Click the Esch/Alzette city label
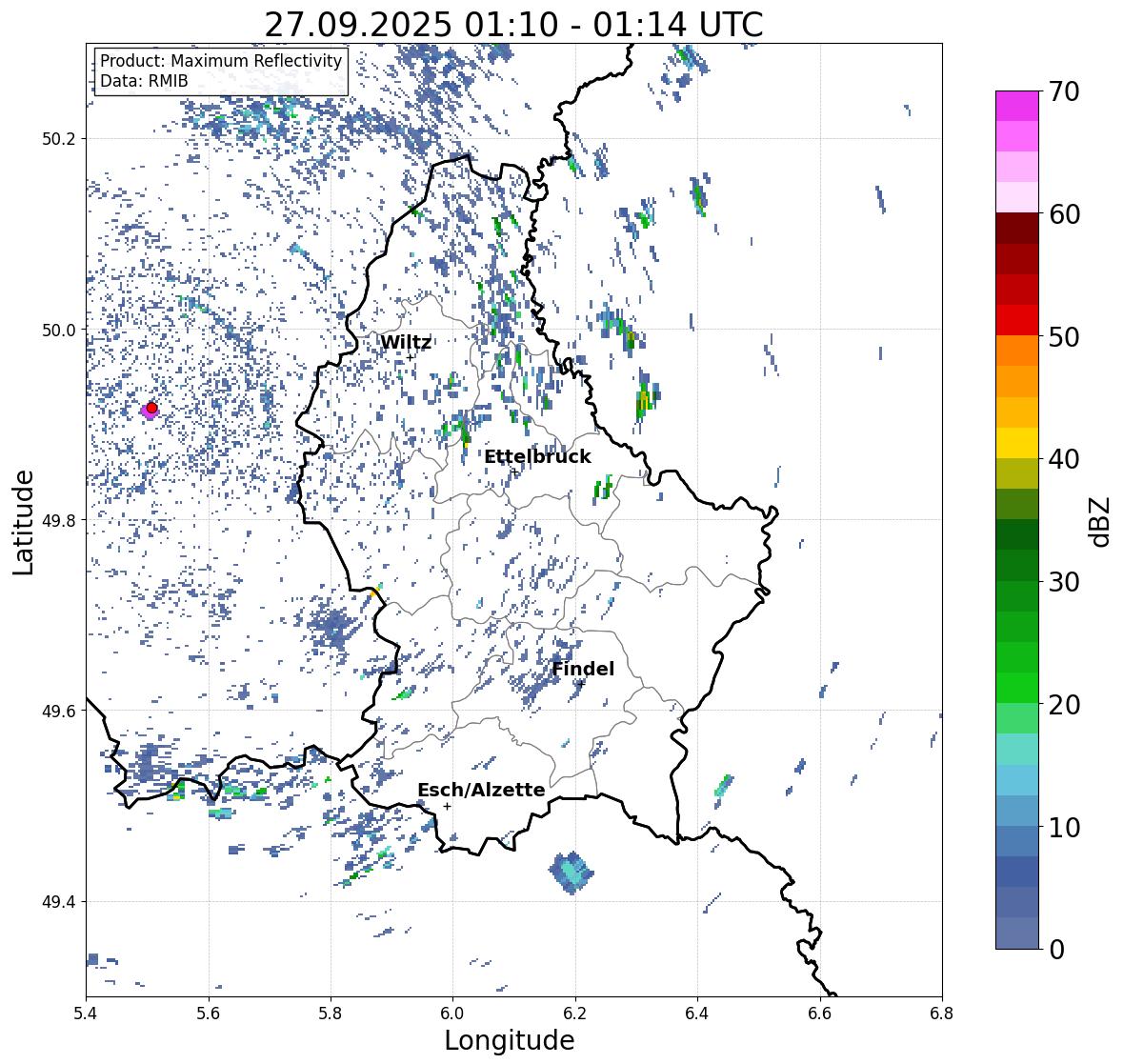Image resolution: width=1123 pixels, height=1064 pixels. click(x=481, y=790)
